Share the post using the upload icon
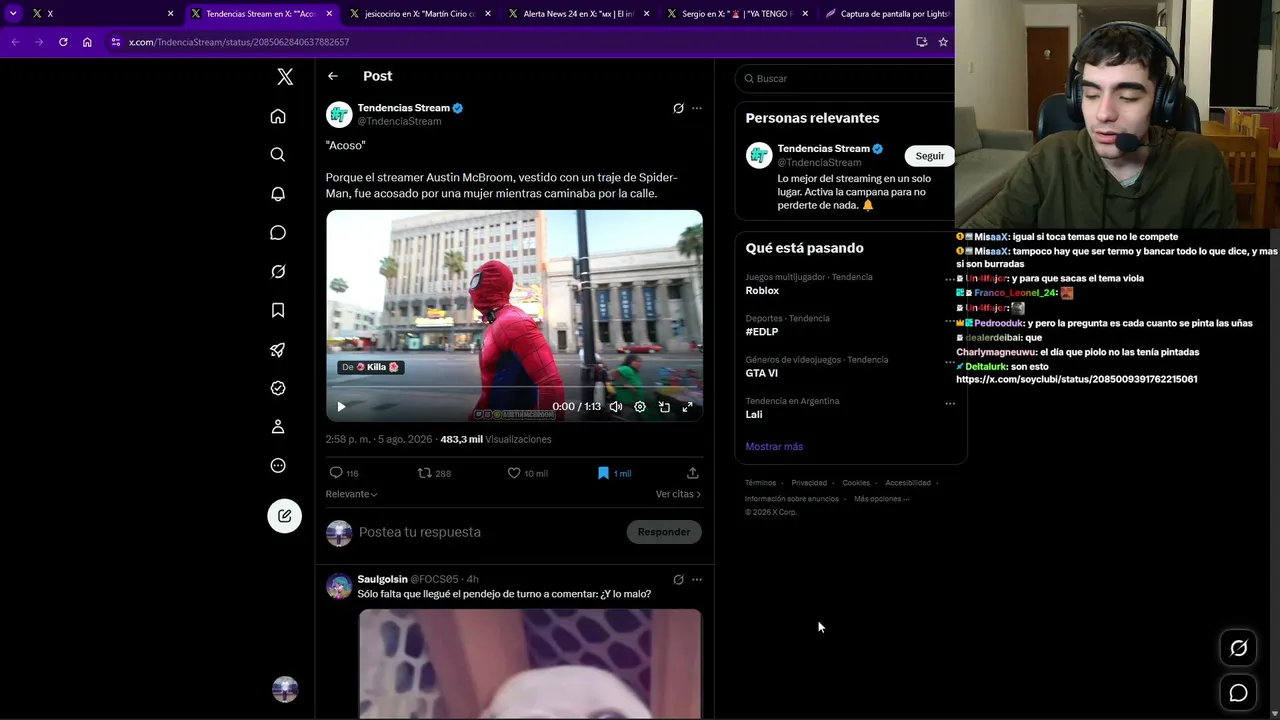 (x=692, y=473)
